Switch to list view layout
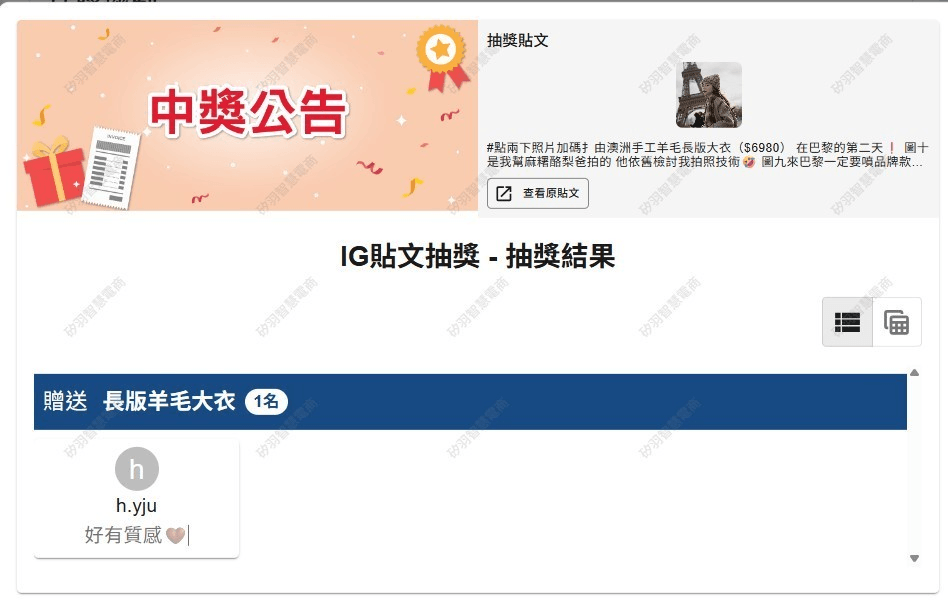This screenshot has height=605, width=948. 847,322
